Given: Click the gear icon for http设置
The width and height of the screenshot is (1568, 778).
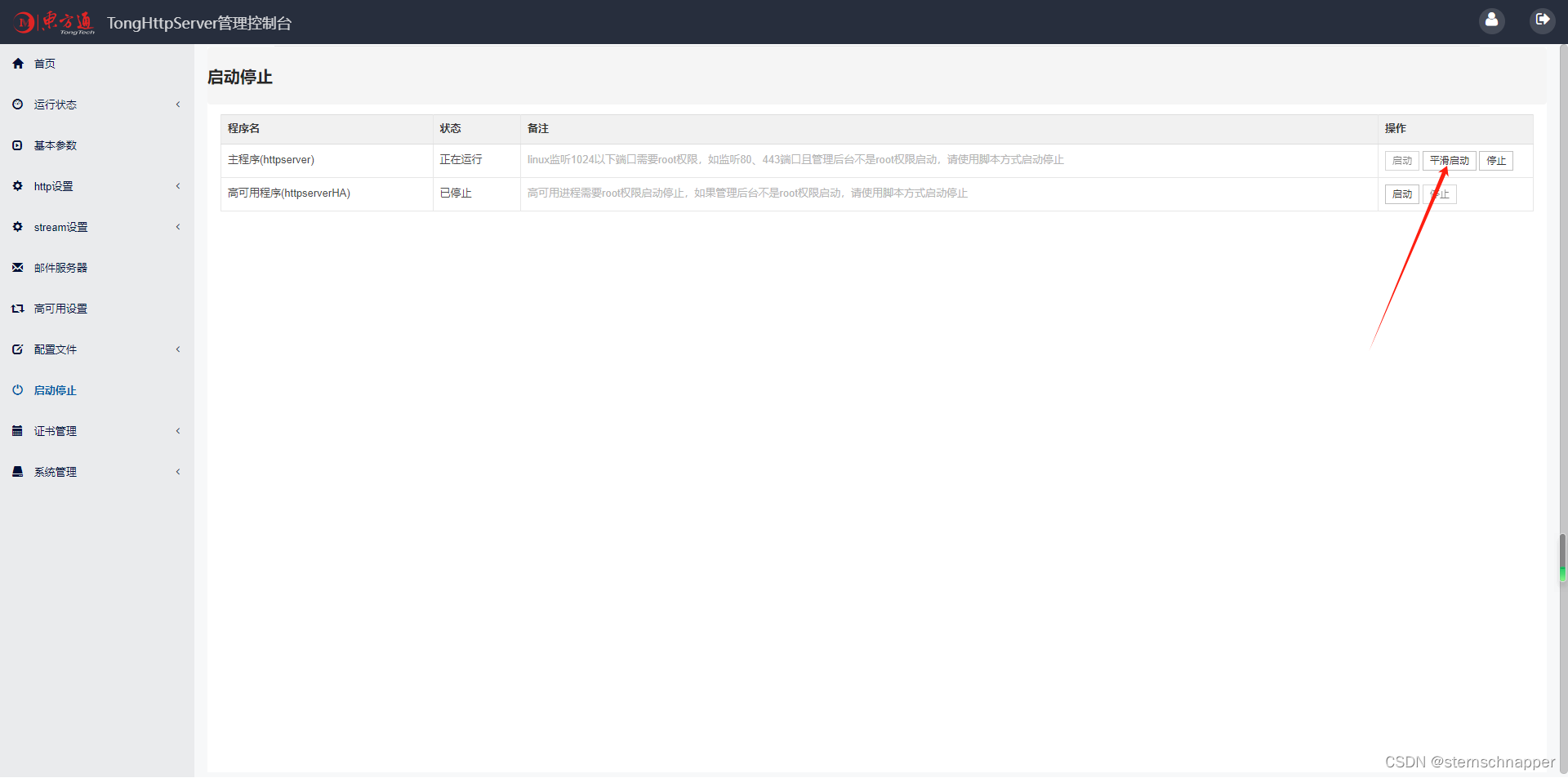Looking at the screenshot, I should pos(18,186).
